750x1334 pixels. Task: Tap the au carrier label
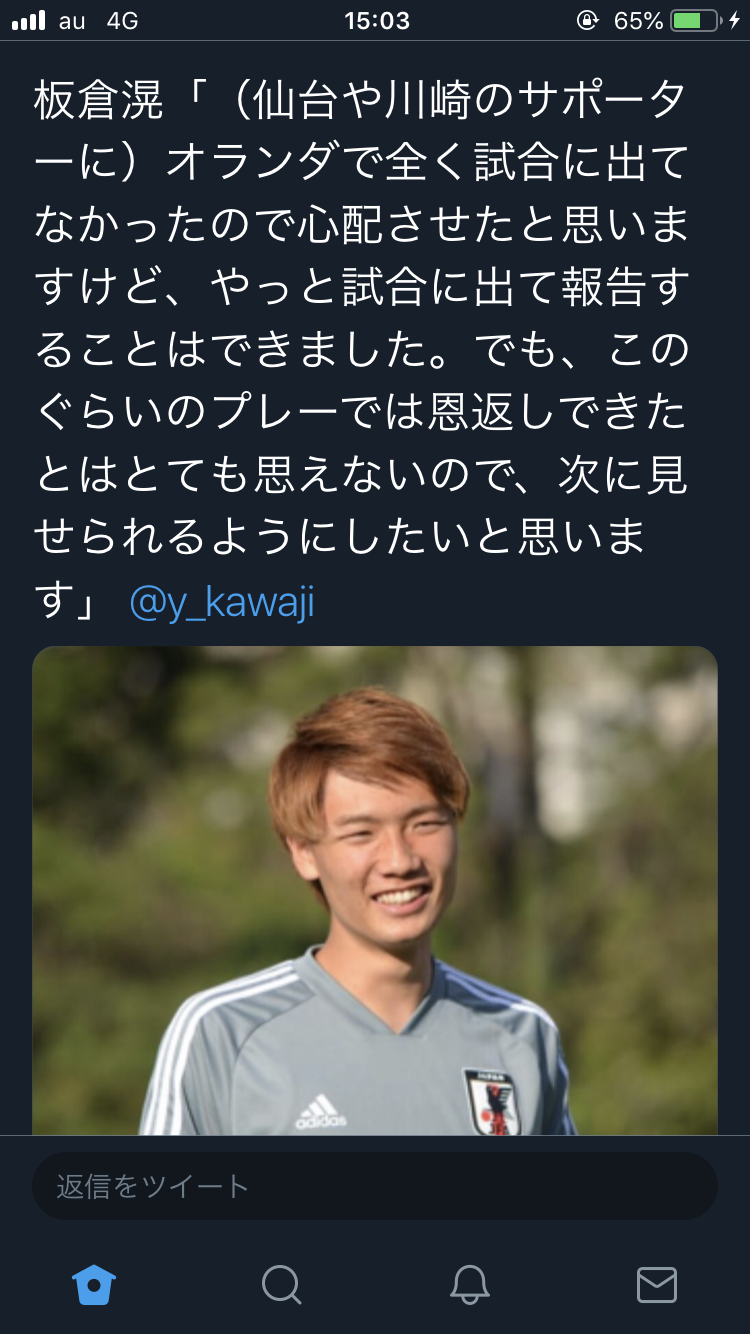tap(72, 21)
